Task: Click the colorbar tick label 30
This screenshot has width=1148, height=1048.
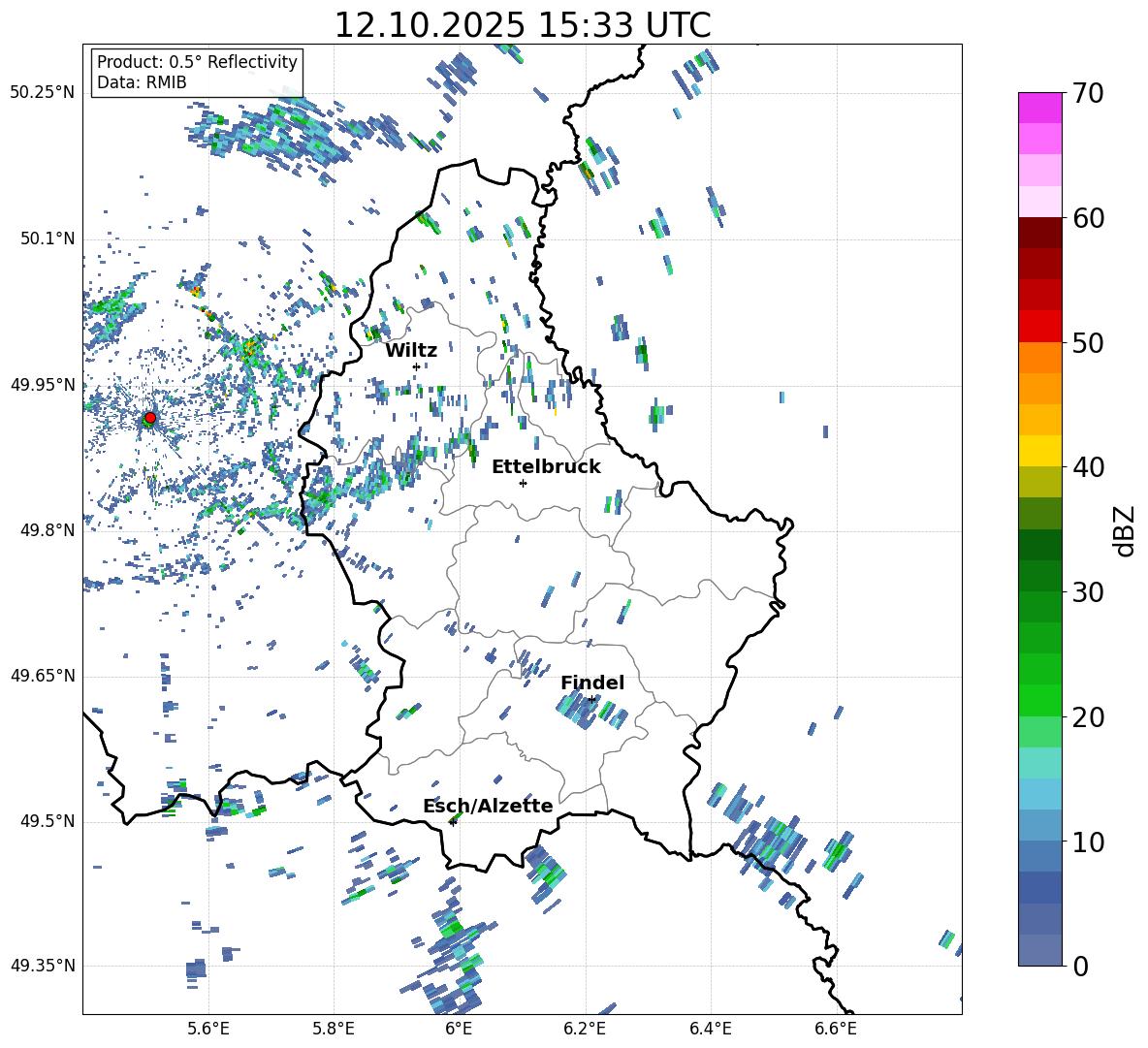Action: point(1089,592)
